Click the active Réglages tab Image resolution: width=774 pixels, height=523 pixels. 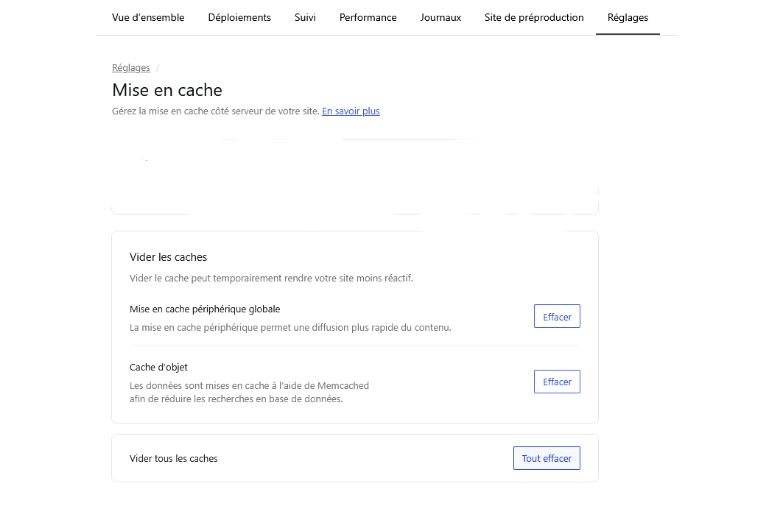(627, 17)
